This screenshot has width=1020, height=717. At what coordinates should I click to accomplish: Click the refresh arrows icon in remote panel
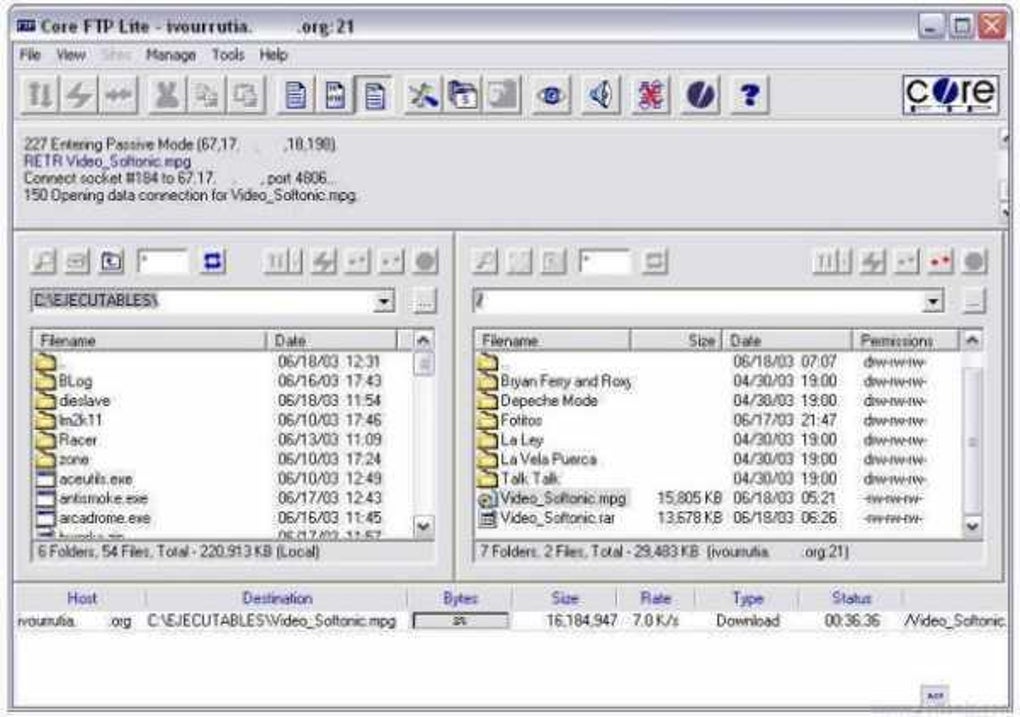pos(654,262)
